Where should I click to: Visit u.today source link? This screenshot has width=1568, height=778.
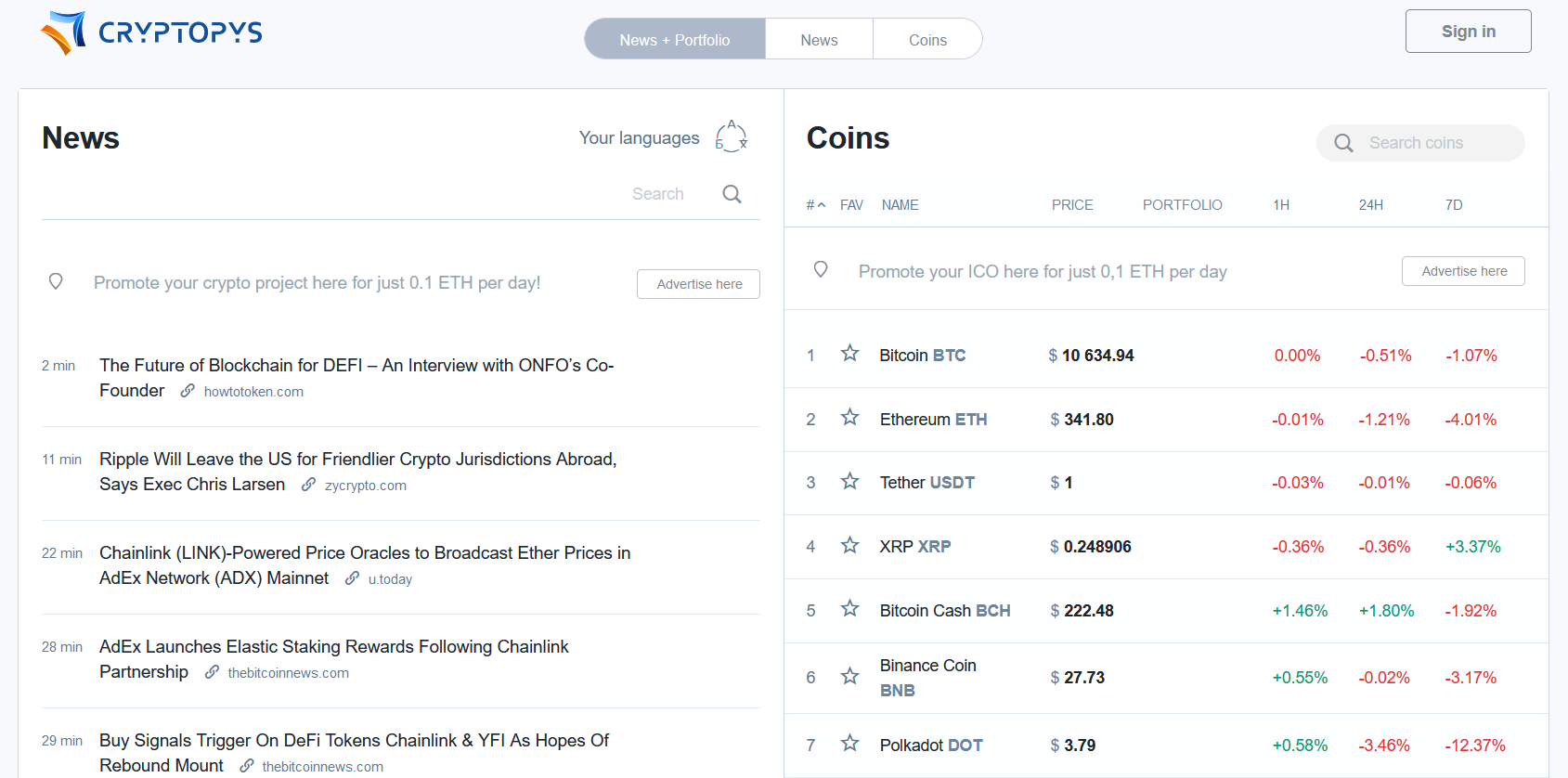[x=390, y=579]
